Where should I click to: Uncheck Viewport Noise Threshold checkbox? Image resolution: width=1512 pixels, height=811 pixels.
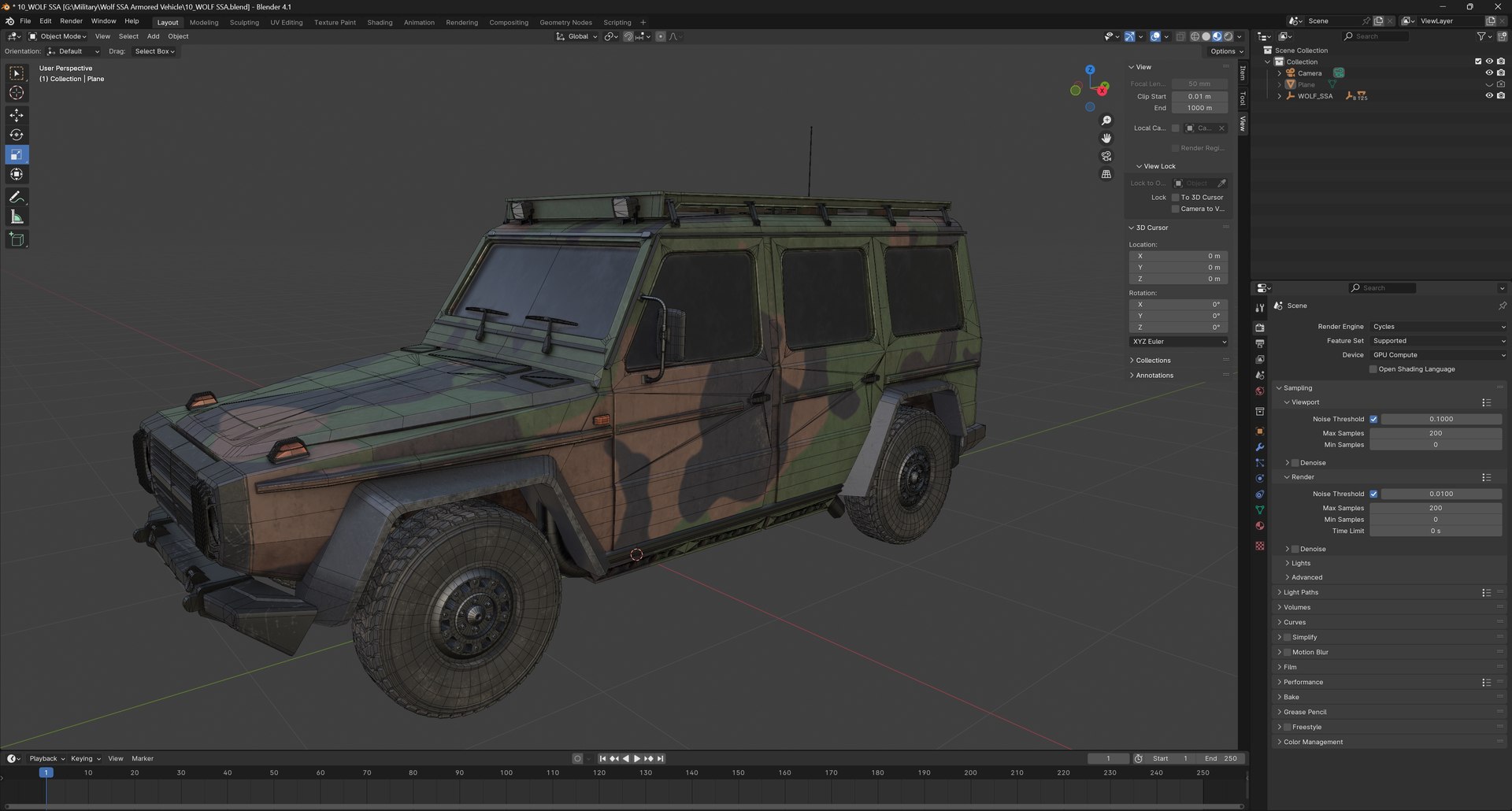(1373, 420)
